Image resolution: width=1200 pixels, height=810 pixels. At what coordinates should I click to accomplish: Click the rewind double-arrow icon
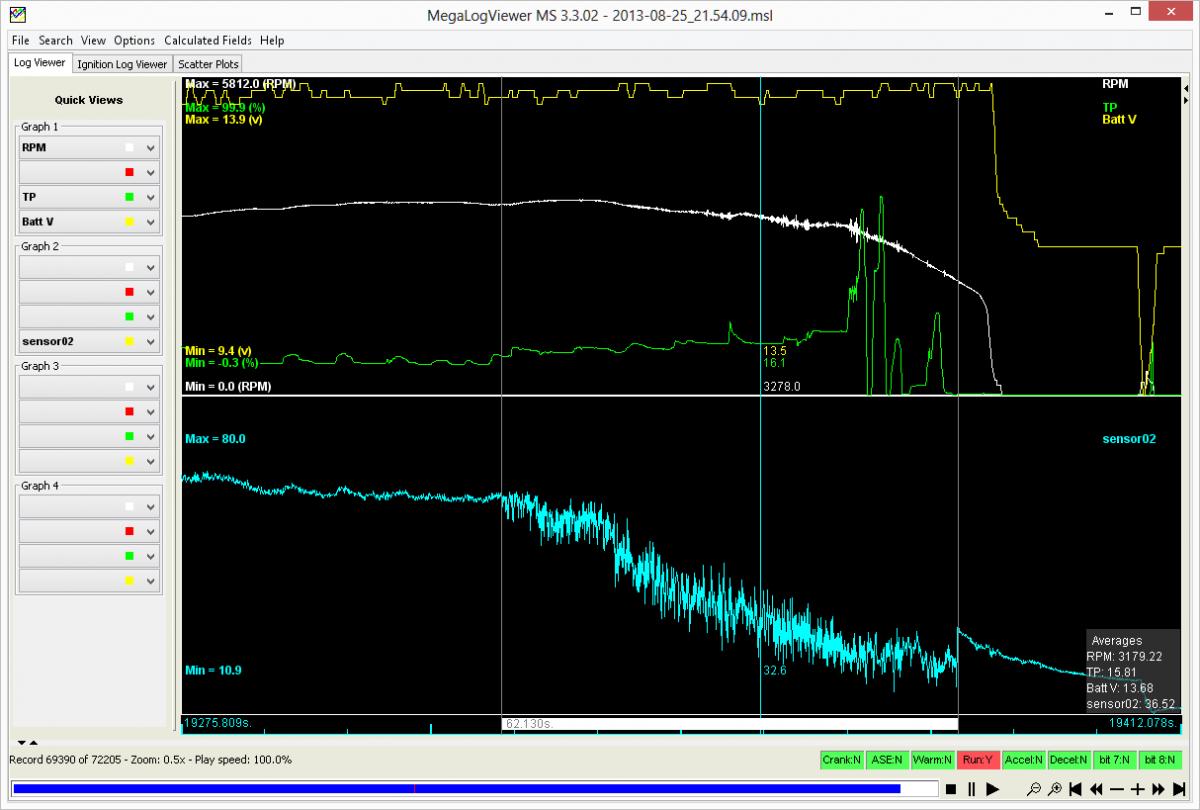pyautogui.click(x=1097, y=789)
